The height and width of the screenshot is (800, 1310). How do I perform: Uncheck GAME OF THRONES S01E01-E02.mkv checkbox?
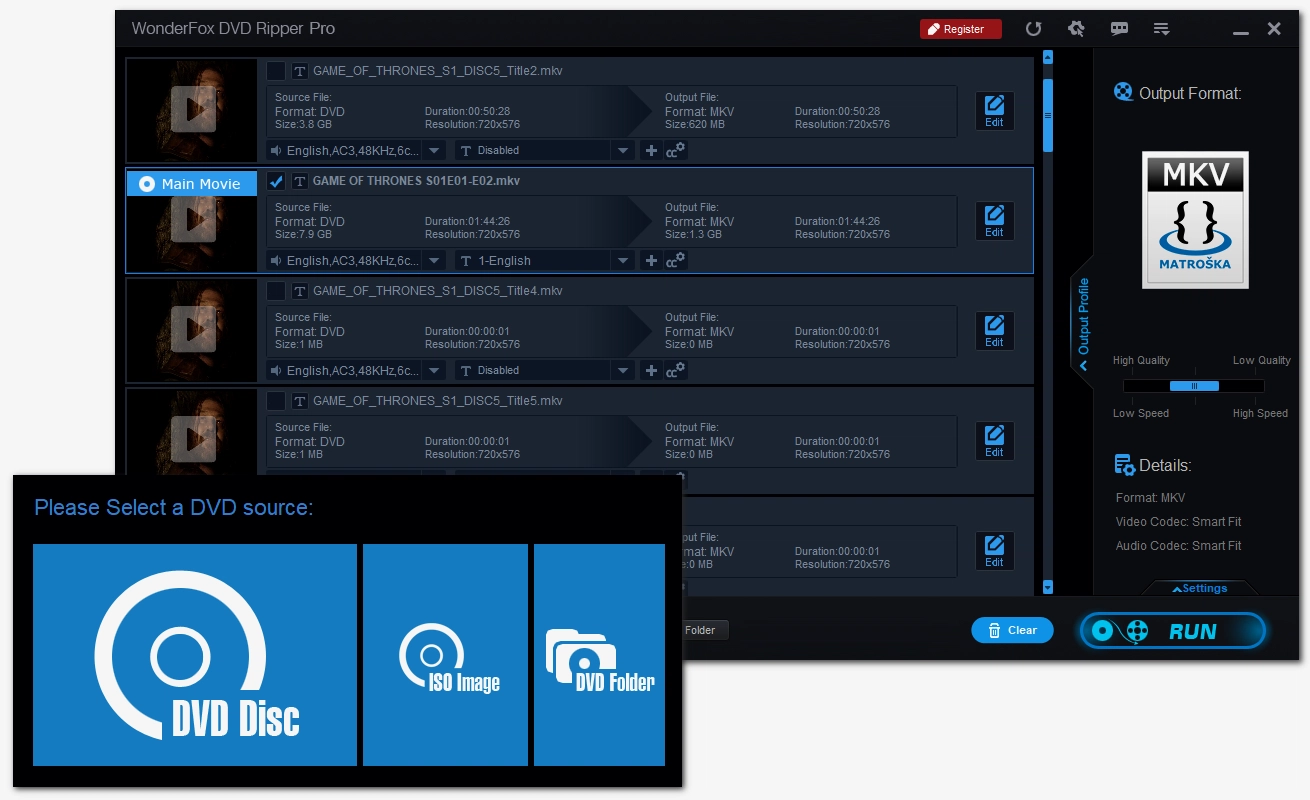[x=276, y=181]
